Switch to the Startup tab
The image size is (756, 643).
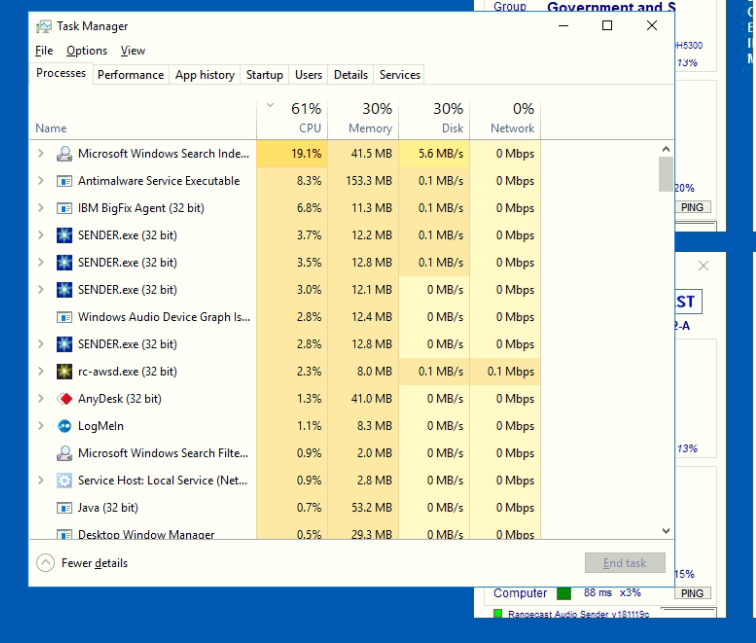pyautogui.click(x=264, y=75)
